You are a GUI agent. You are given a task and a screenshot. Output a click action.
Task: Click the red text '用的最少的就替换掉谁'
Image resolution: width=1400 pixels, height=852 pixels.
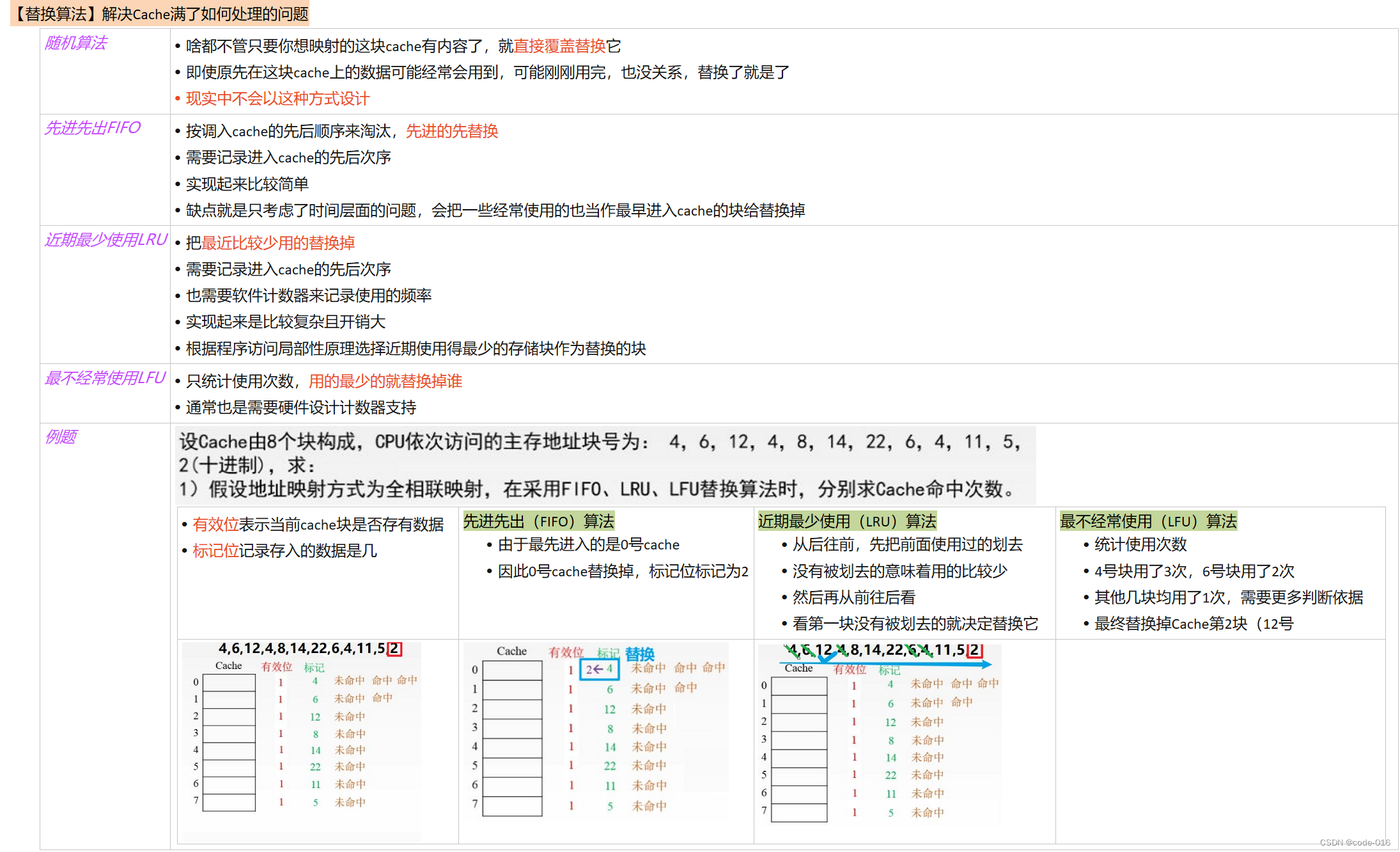(x=385, y=381)
